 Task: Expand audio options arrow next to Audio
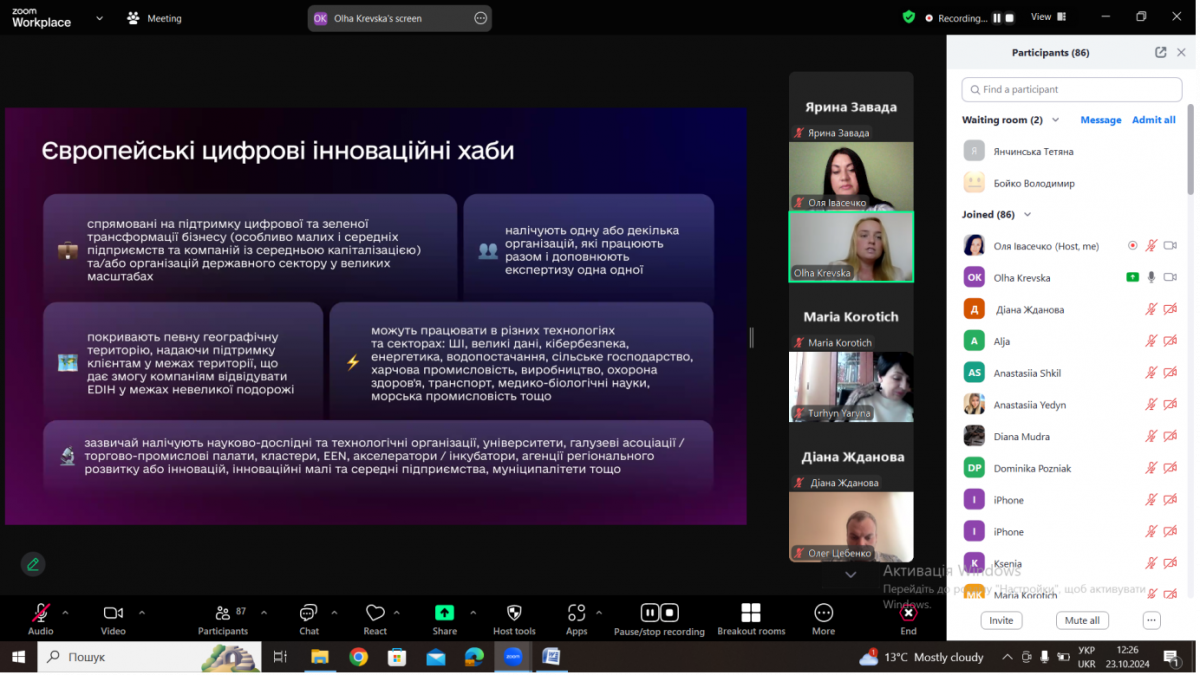click(x=66, y=612)
